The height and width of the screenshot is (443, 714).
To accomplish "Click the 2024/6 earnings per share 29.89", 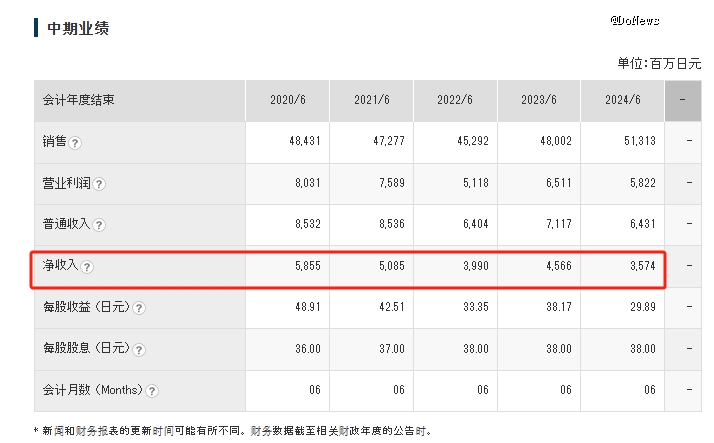I will point(640,308).
